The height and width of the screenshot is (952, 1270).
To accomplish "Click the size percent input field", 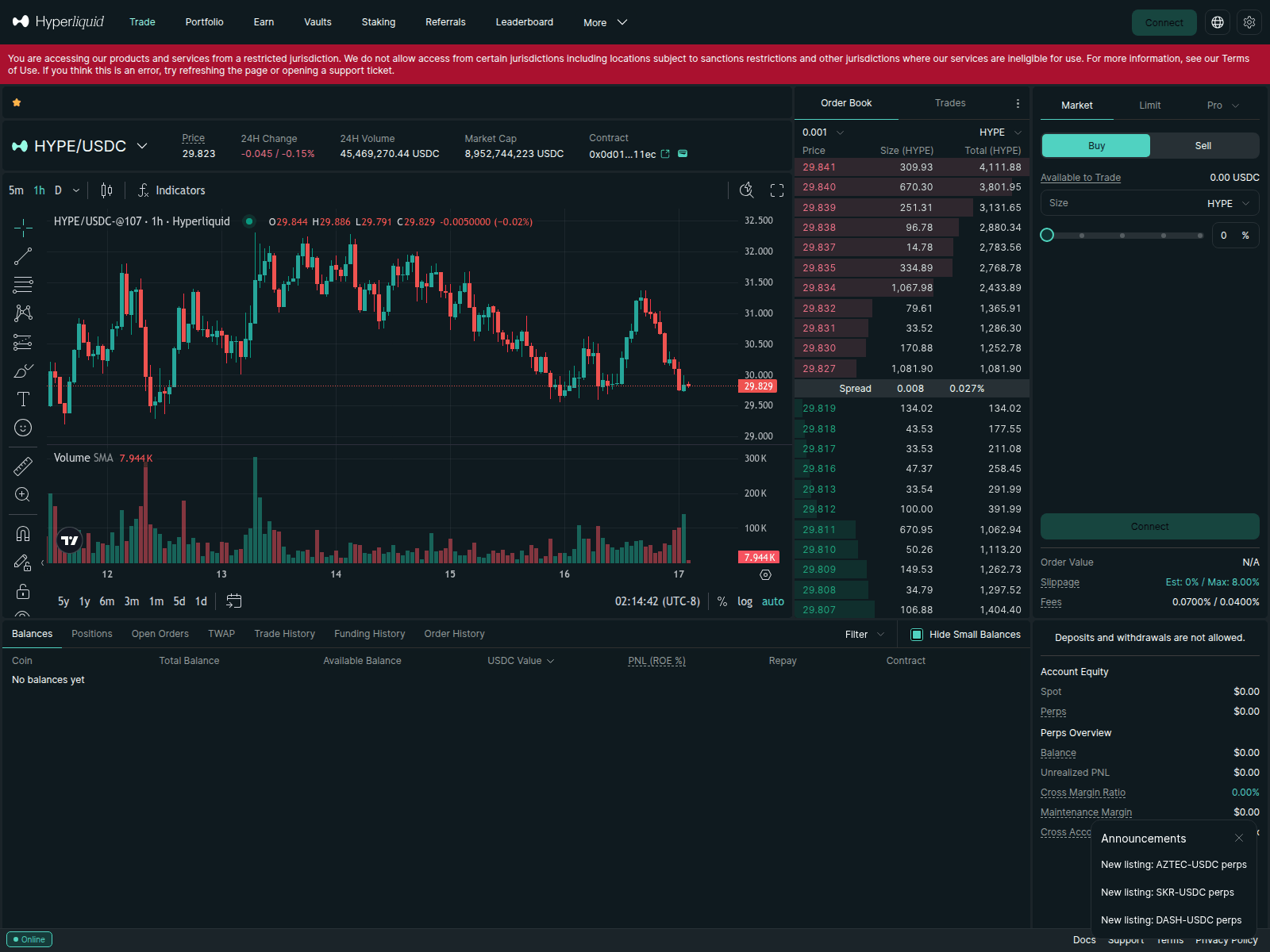I will (1235, 235).
